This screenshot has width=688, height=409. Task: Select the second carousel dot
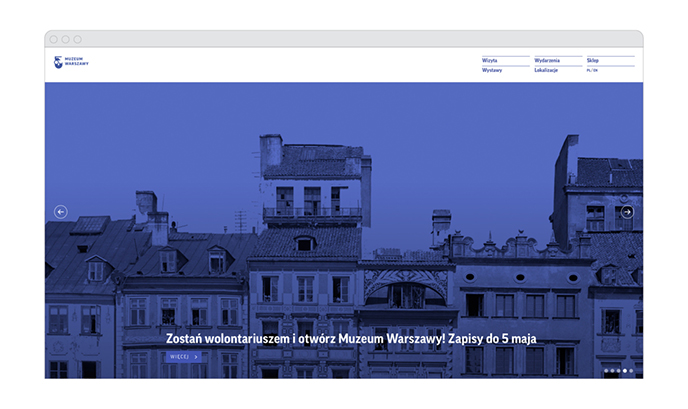612,371
